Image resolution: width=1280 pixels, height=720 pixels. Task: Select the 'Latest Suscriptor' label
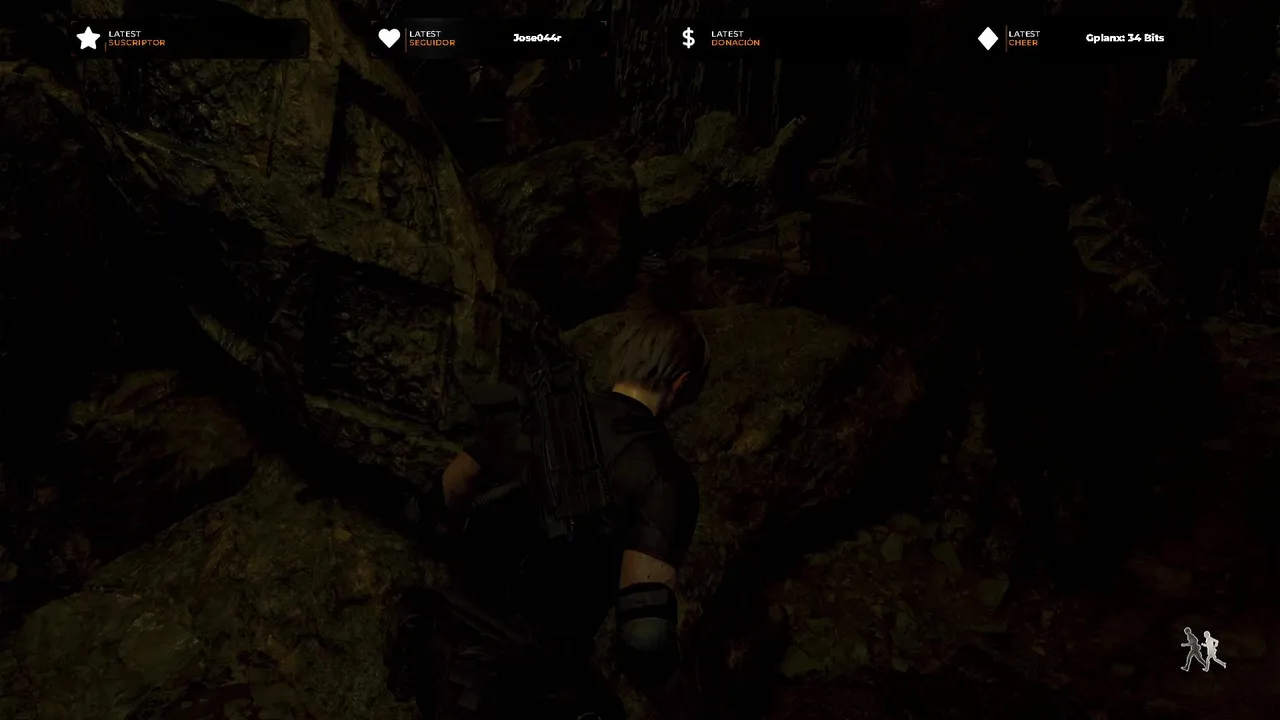pyautogui.click(x=137, y=38)
